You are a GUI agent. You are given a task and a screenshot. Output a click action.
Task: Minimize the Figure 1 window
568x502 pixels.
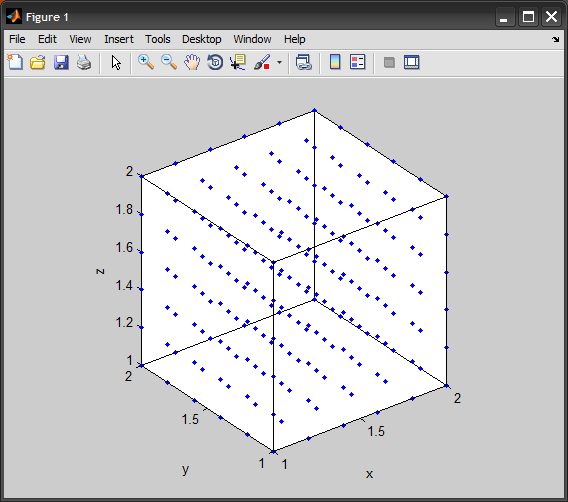point(505,17)
